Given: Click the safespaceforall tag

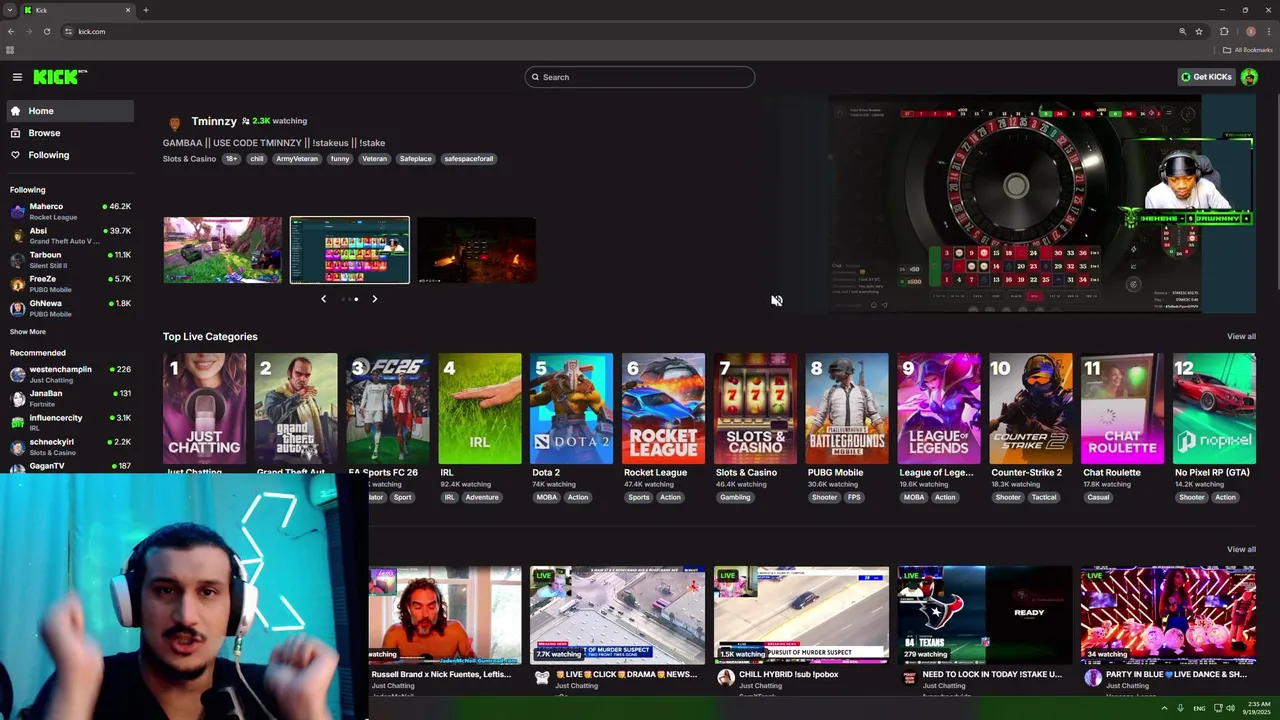Looking at the screenshot, I should point(469,159).
